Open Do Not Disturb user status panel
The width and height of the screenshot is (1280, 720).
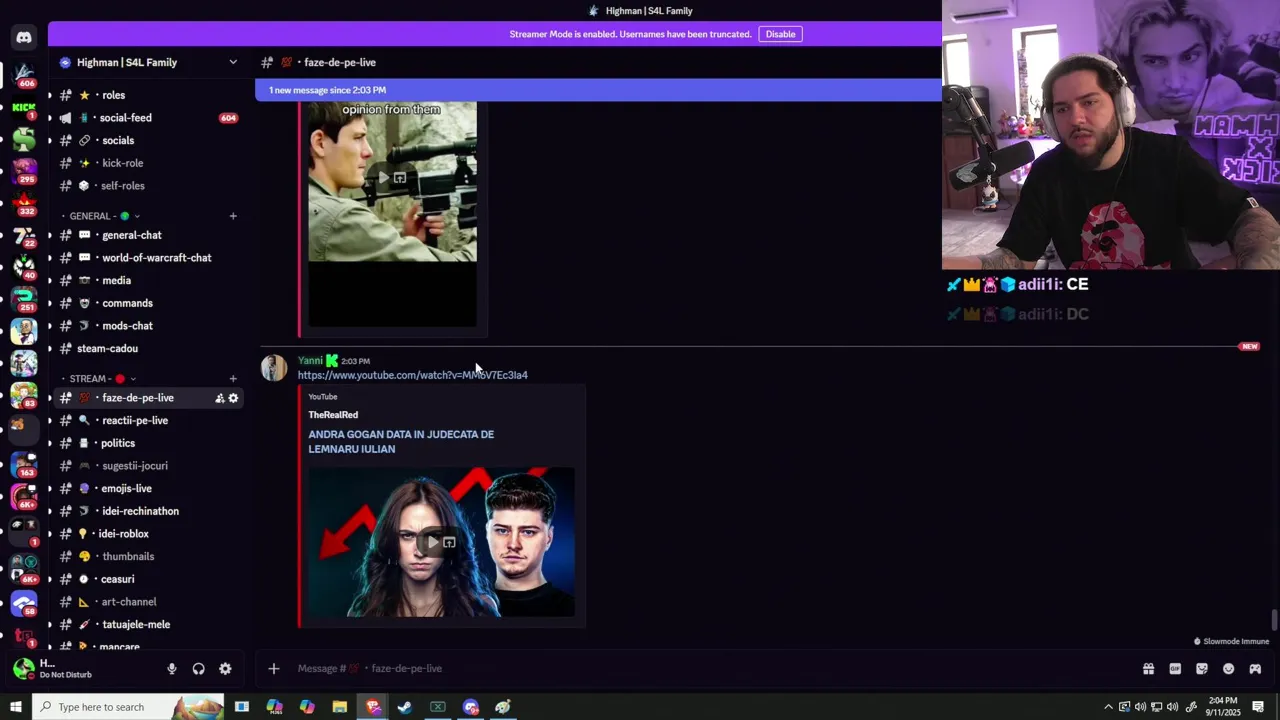(65, 669)
